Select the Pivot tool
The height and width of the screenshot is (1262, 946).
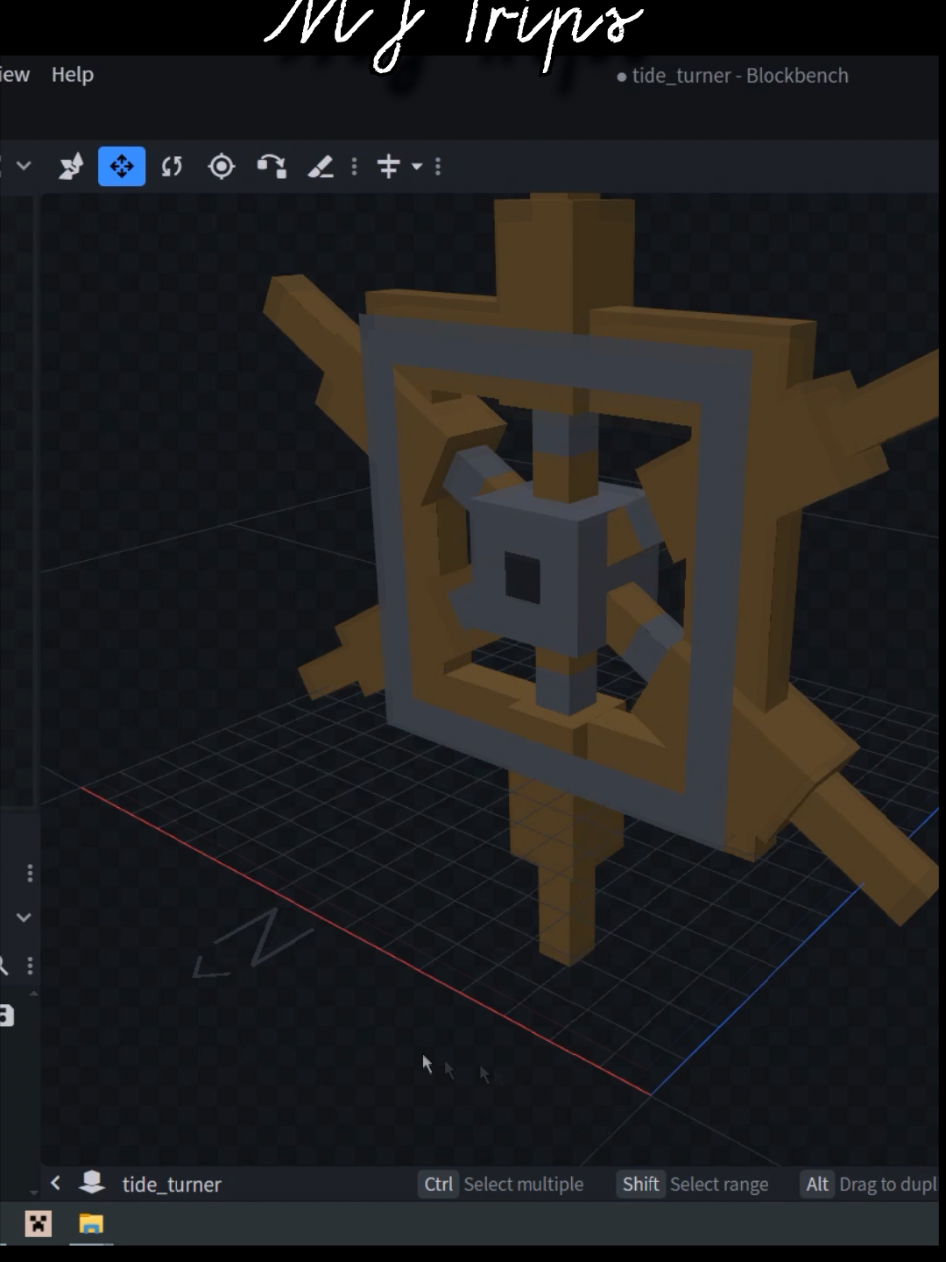[221, 166]
